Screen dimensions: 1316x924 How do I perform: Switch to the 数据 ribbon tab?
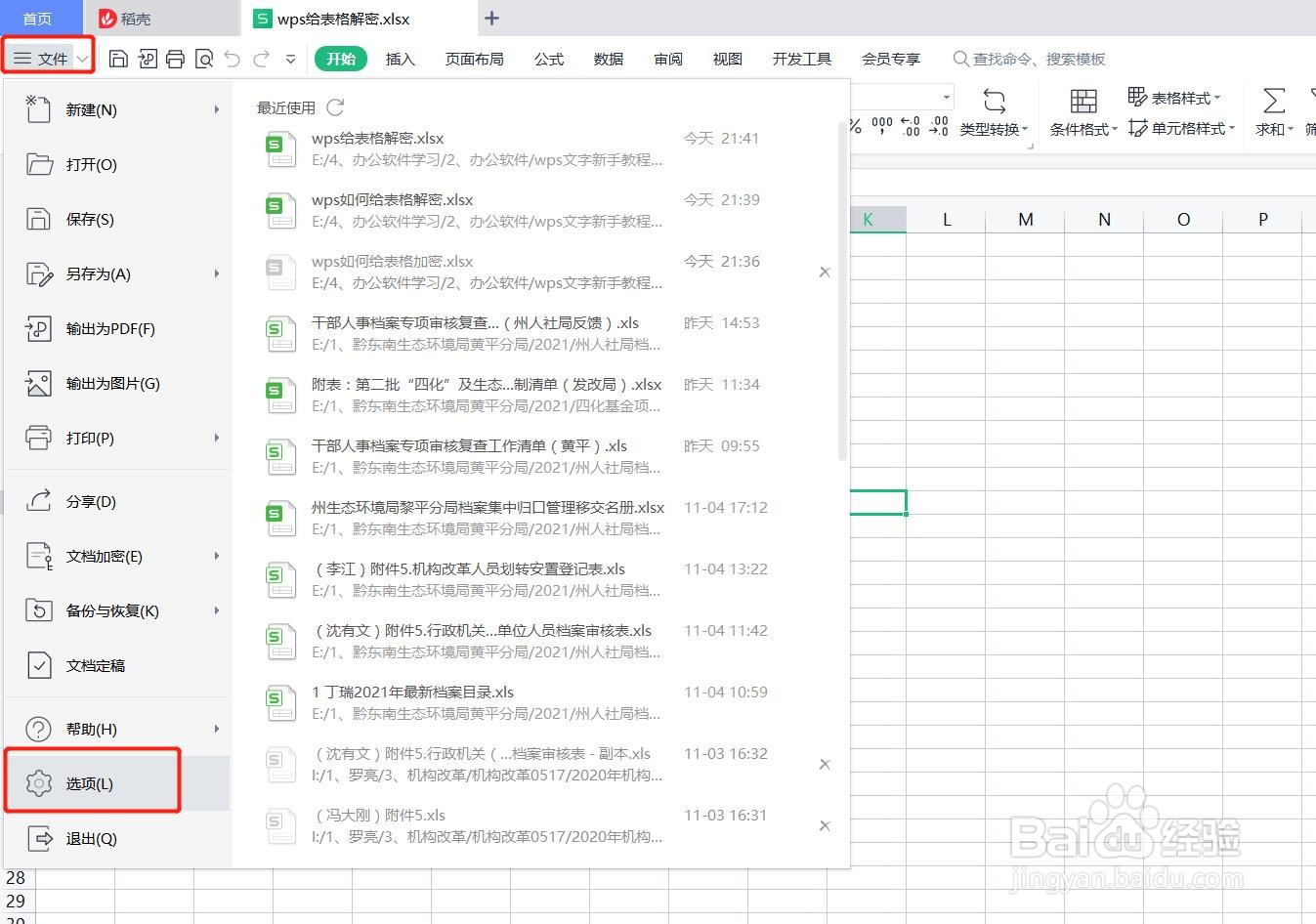click(x=609, y=60)
